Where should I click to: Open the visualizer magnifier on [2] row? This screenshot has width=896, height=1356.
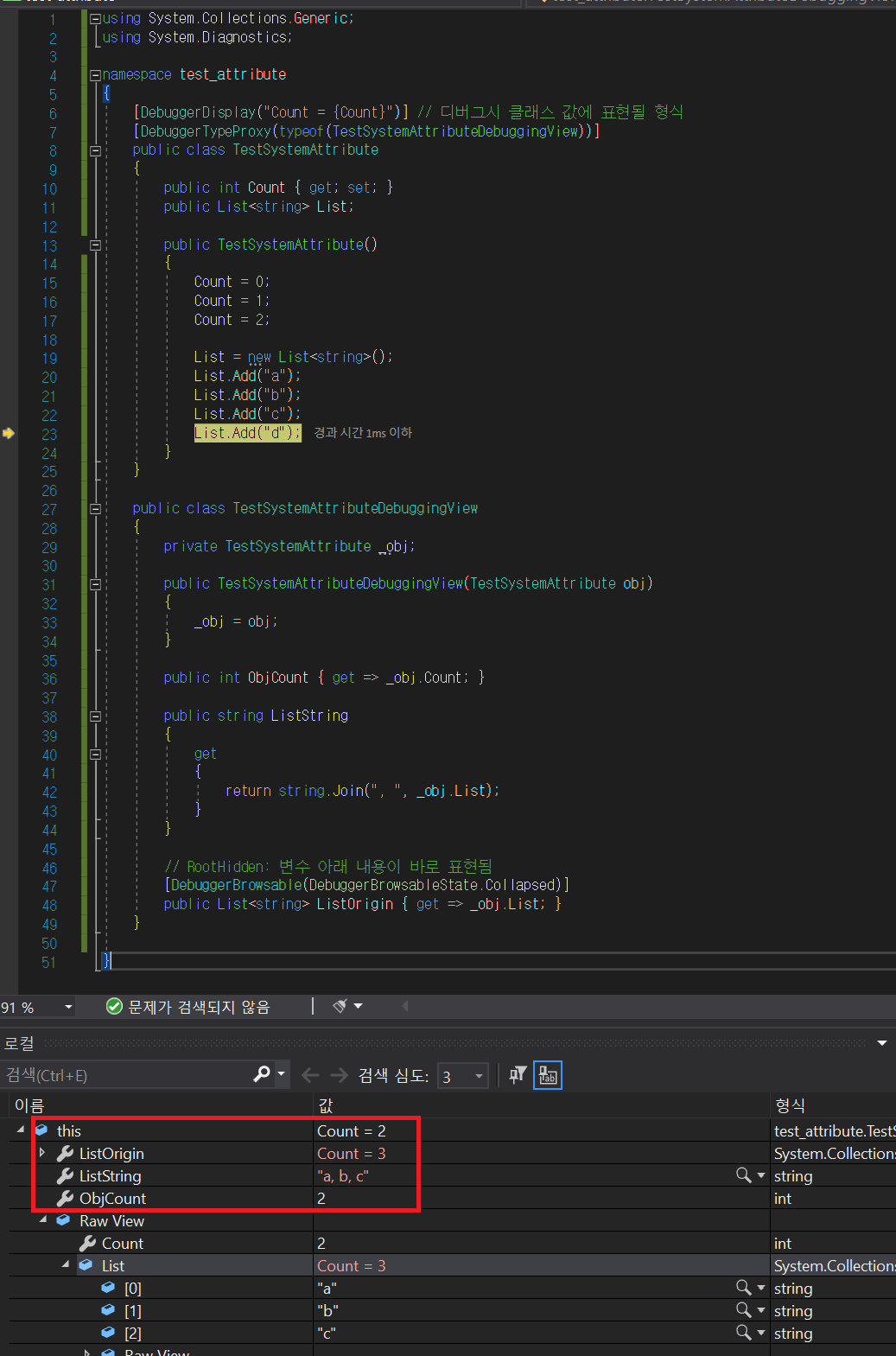point(743,1332)
